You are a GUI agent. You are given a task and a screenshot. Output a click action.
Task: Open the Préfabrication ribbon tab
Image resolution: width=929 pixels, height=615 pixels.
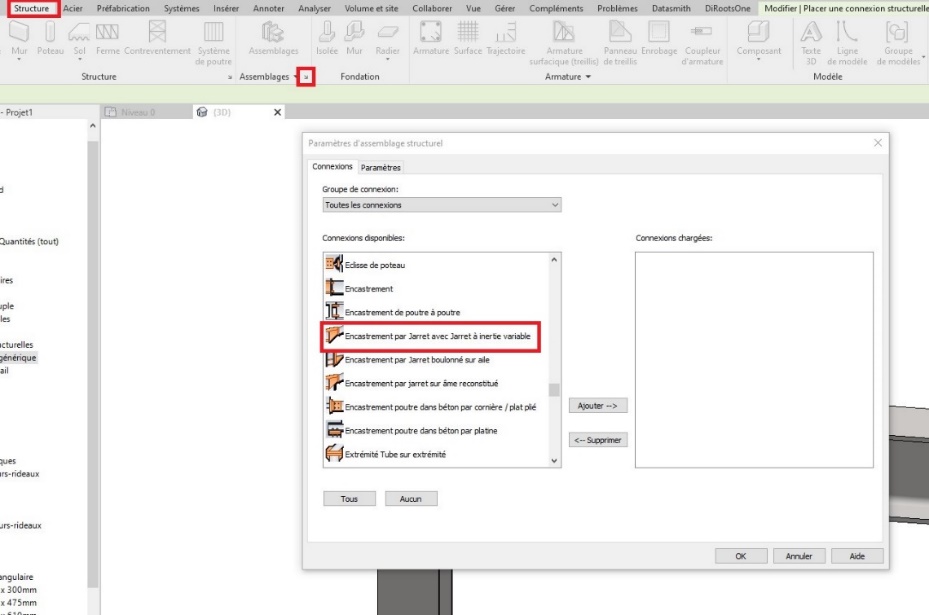(123, 8)
